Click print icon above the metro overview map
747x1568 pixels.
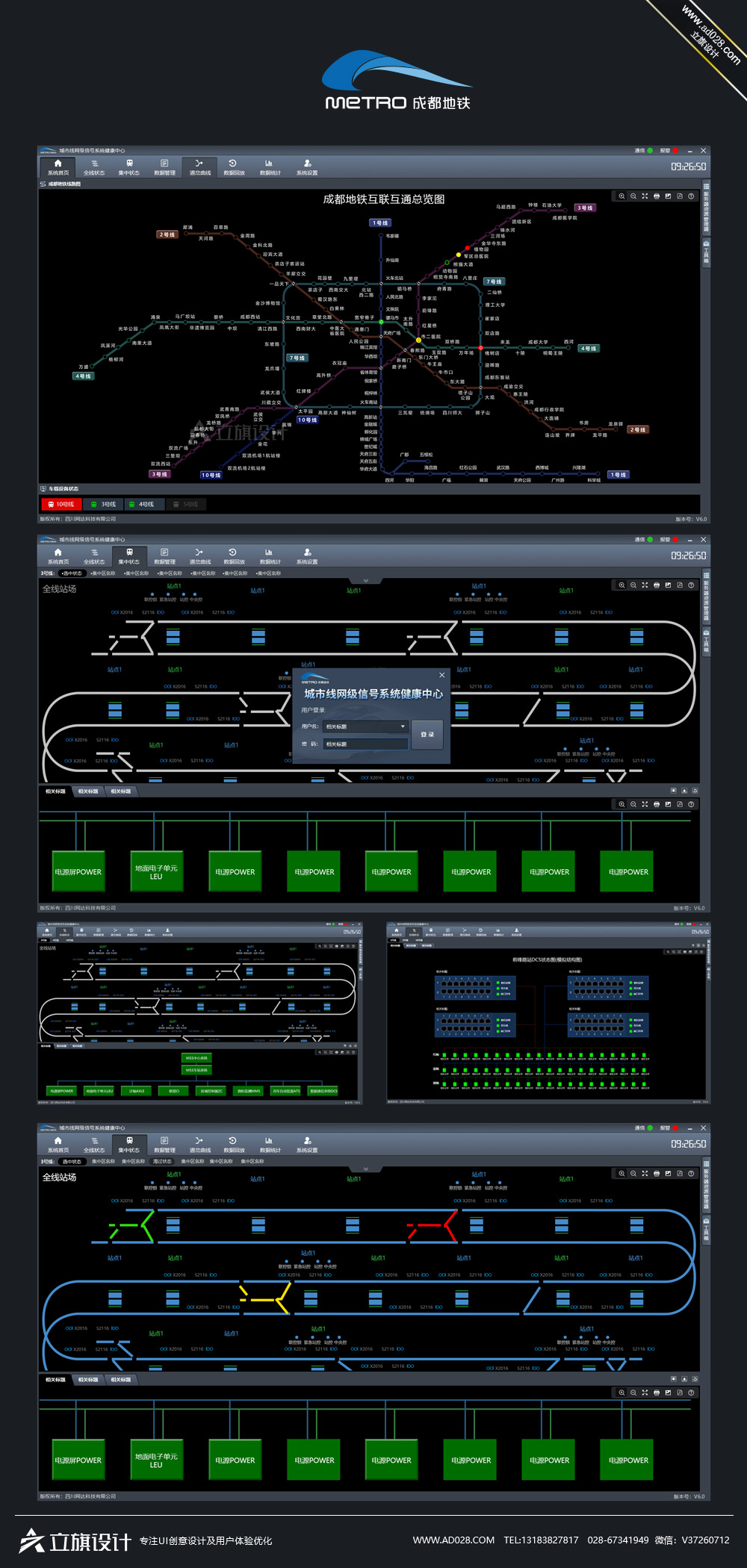[657, 196]
